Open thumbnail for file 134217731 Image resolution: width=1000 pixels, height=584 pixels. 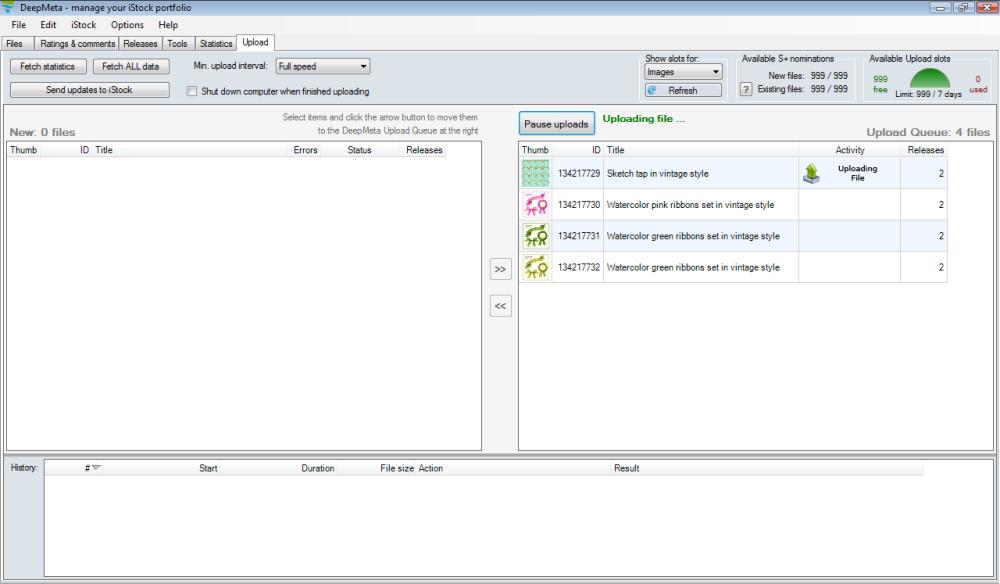pos(536,236)
